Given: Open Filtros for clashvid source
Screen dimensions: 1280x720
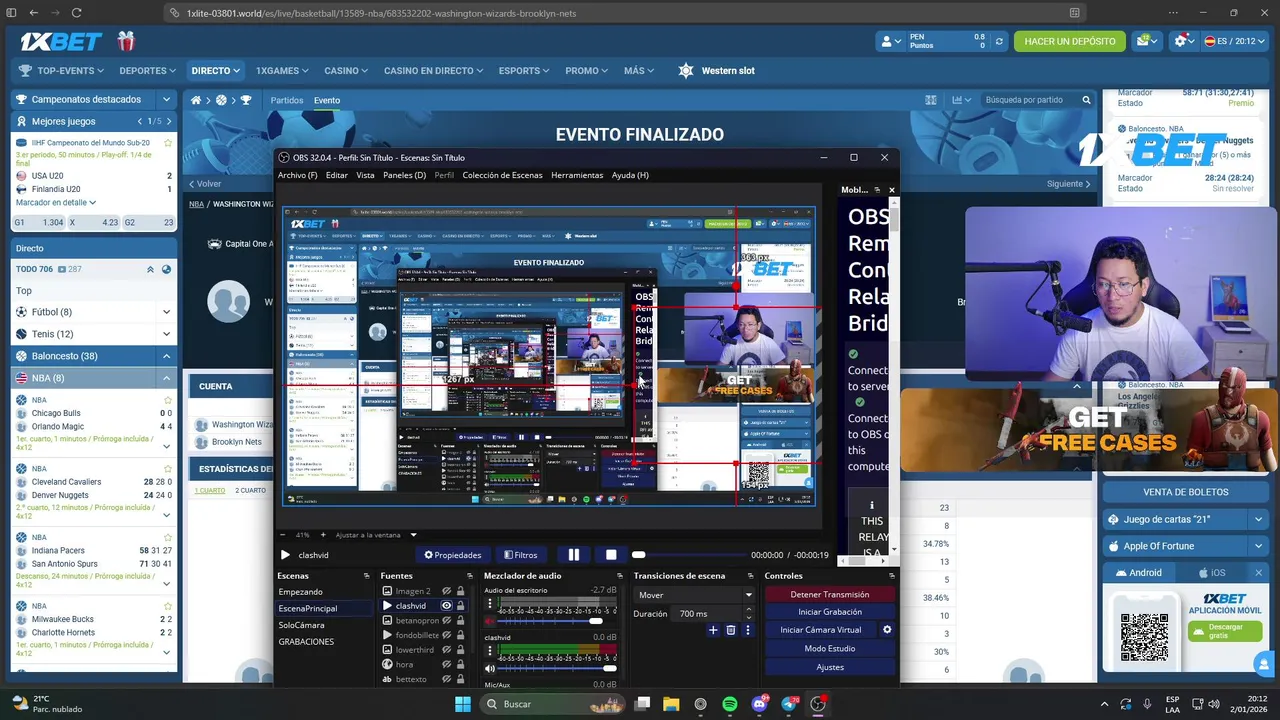Looking at the screenshot, I should click(521, 555).
